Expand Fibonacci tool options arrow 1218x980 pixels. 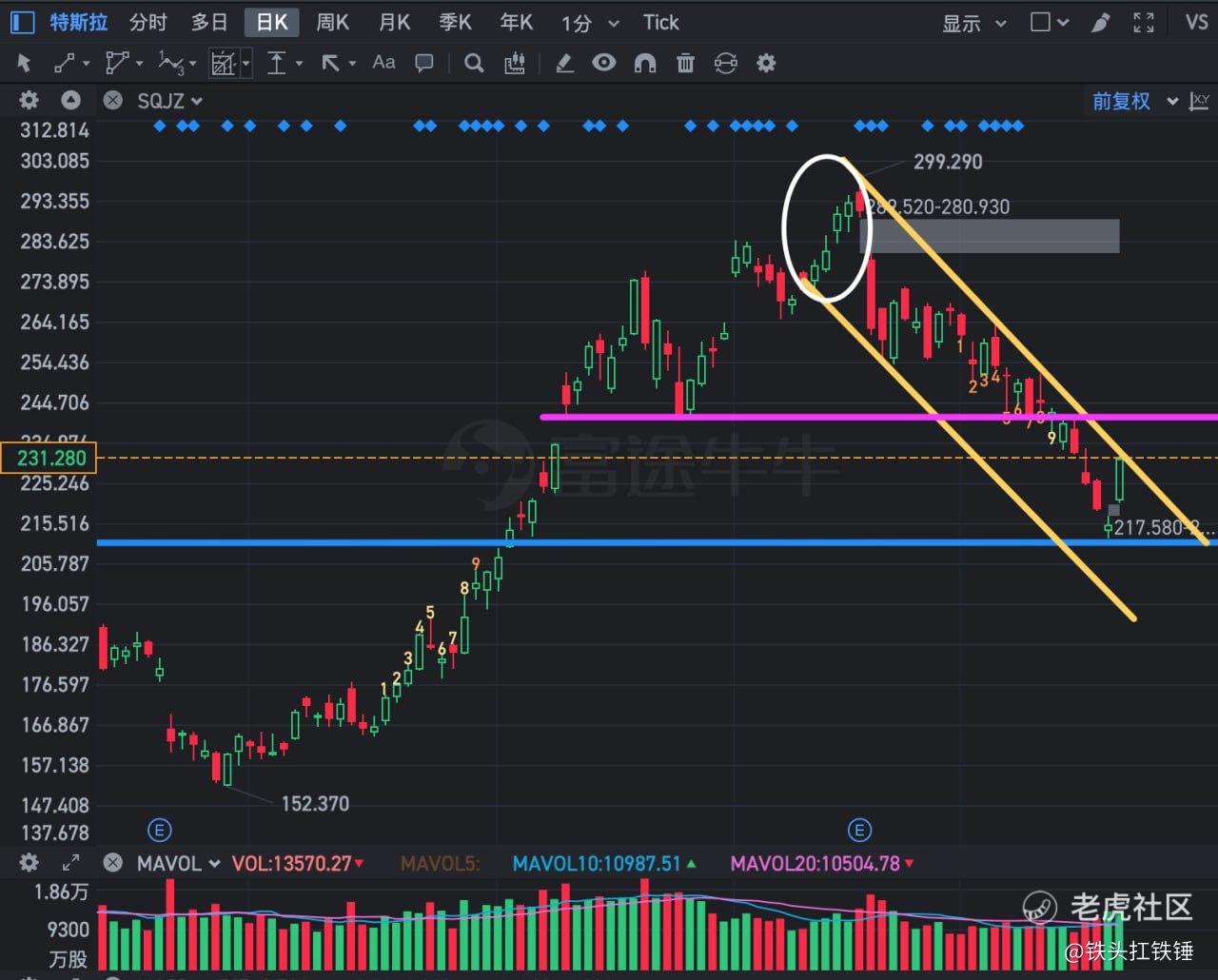click(246, 64)
